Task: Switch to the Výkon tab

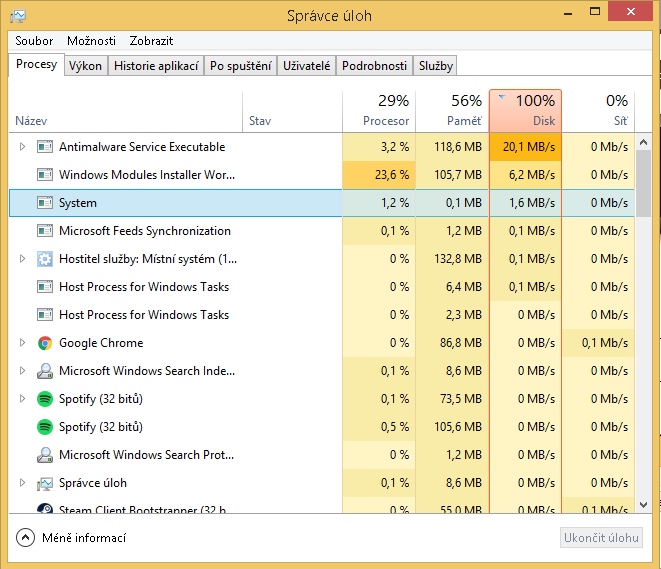Action: click(x=86, y=66)
